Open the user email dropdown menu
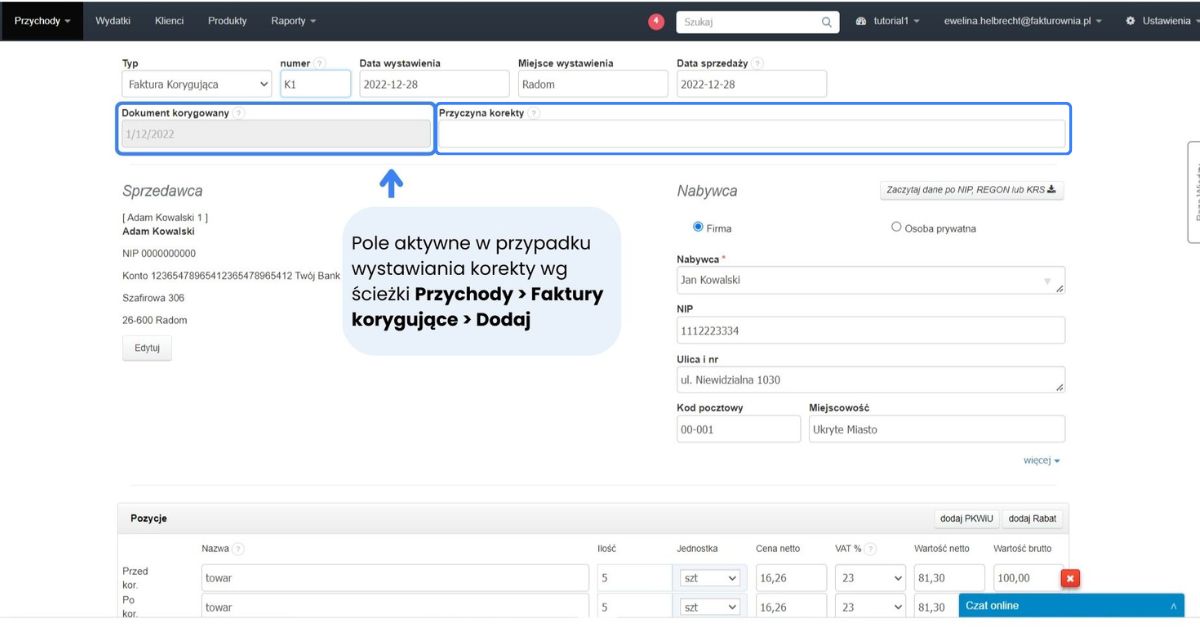Screen dimensions: 1200x630 pos(1023,21)
